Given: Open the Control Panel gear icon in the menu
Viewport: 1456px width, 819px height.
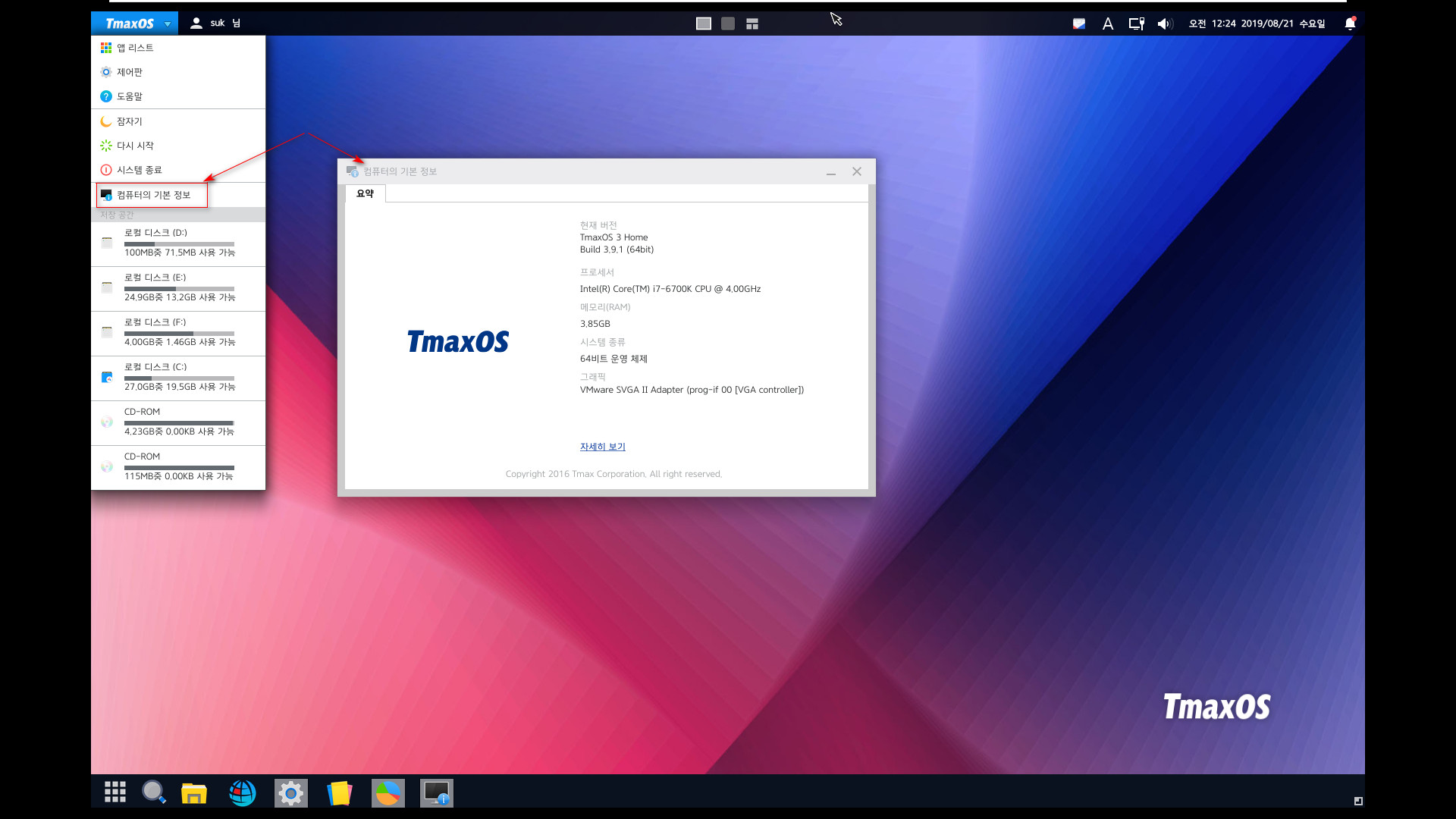Looking at the screenshot, I should (106, 72).
